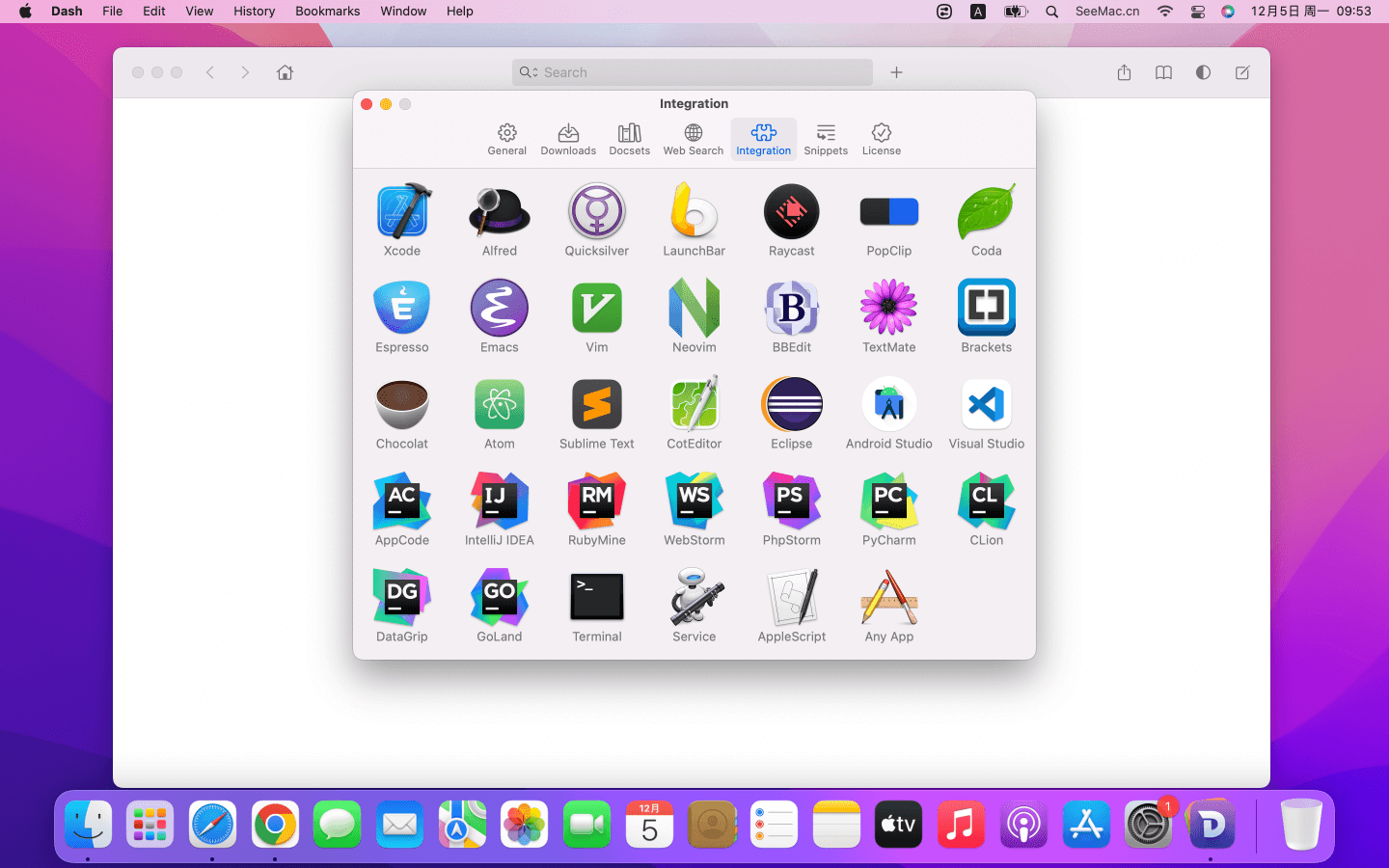Open Control Center in menu bar
Image resolution: width=1389 pixels, height=868 pixels.
tap(1197, 12)
